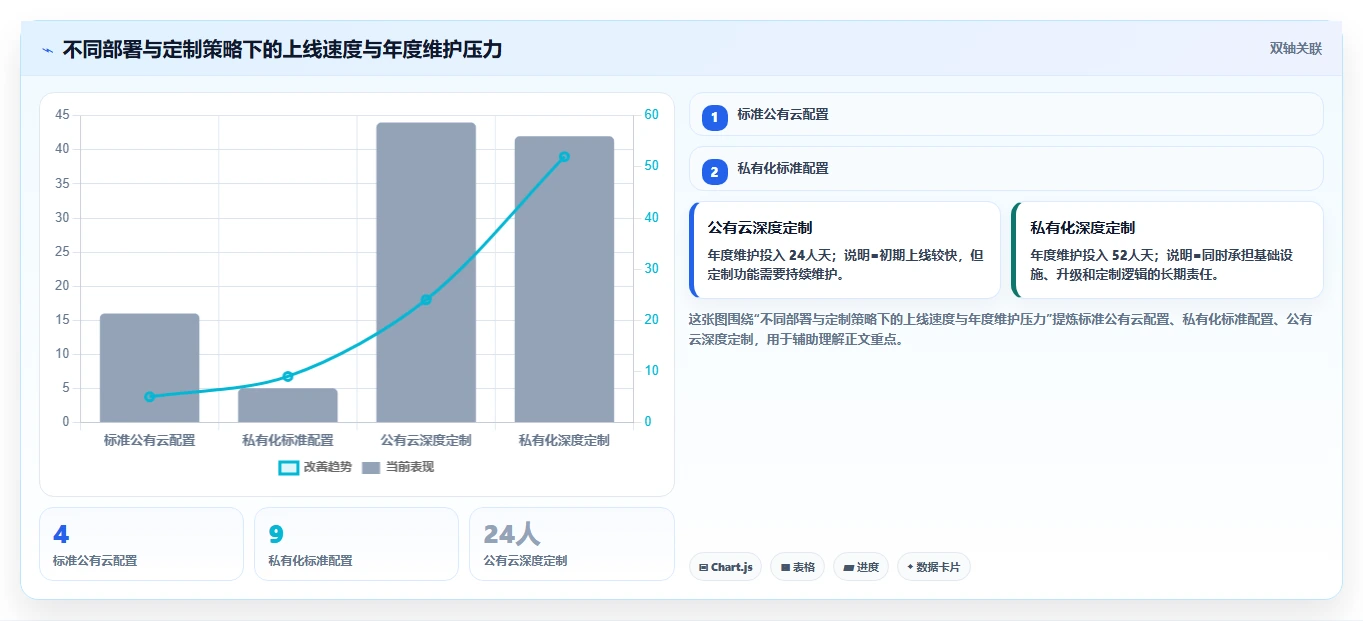The image size is (1363, 621).
Task: Click the 公有云深度定制 stat card showing 24人
Action: click(x=571, y=544)
